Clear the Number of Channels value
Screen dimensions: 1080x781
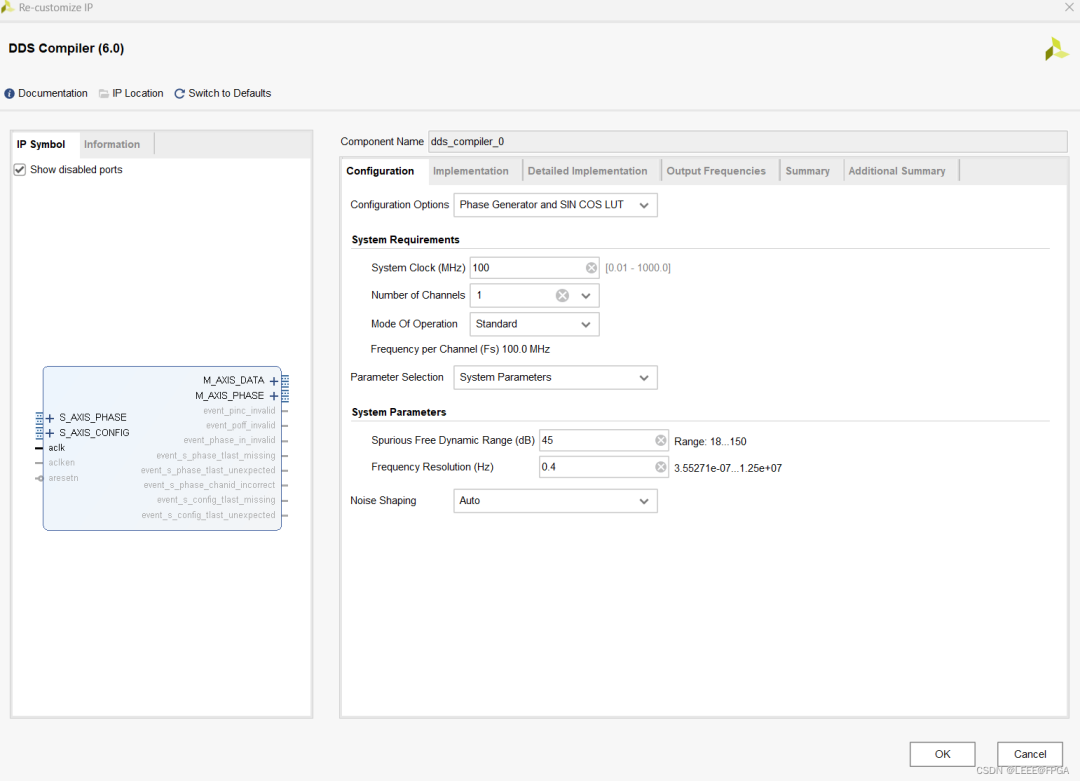[563, 295]
